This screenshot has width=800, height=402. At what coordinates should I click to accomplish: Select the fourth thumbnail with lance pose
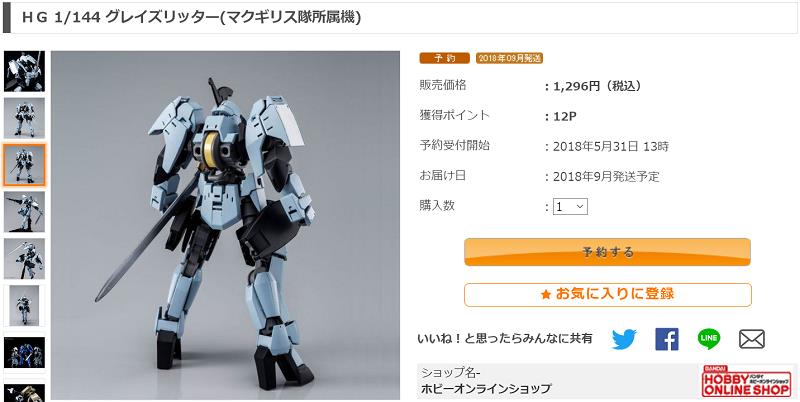pos(24,212)
